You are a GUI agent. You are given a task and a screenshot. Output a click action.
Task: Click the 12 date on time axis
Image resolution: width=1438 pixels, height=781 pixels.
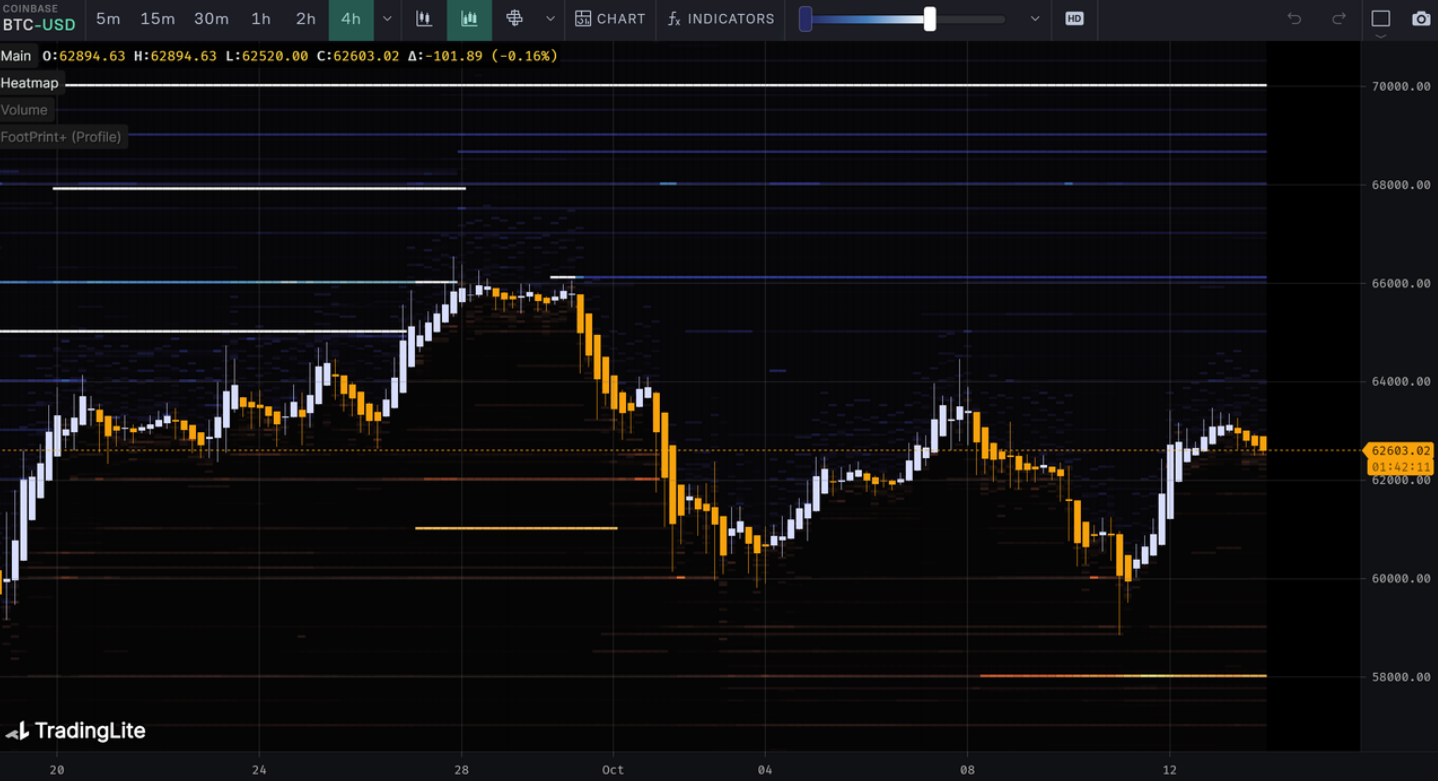pos(1170,770)
